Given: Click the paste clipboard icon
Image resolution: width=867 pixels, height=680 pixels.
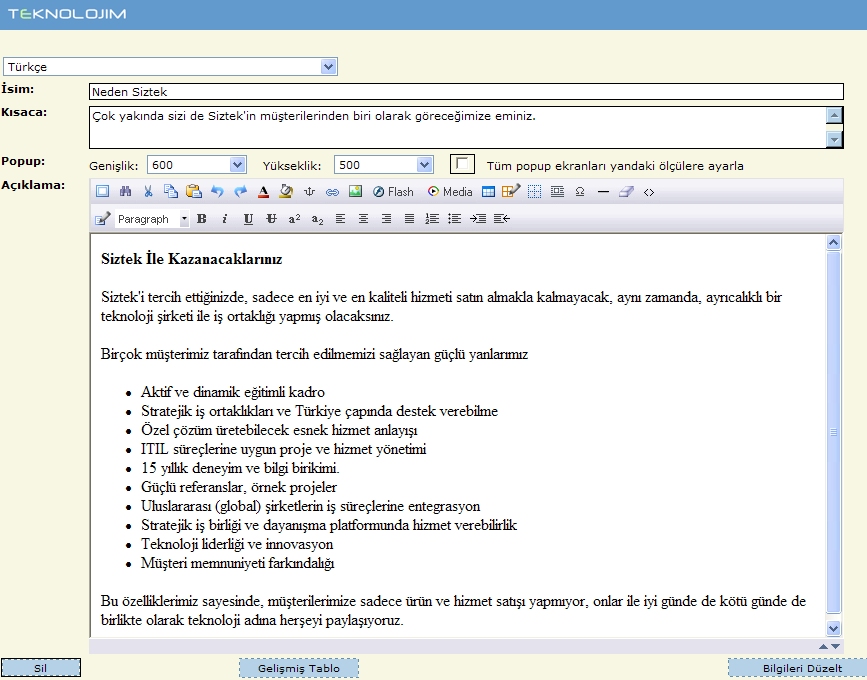Looking at the screenshot, I should [194, 192].
